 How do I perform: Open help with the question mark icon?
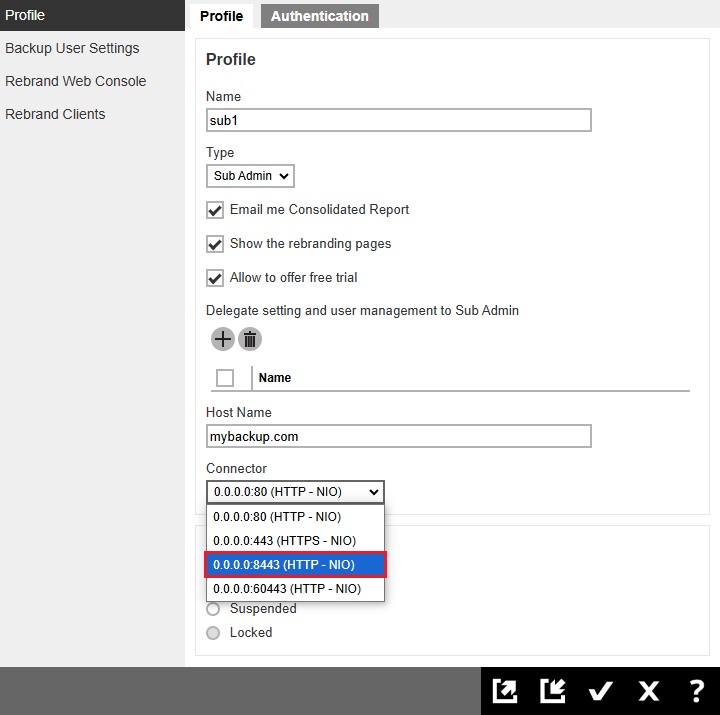tap(697, 691)
